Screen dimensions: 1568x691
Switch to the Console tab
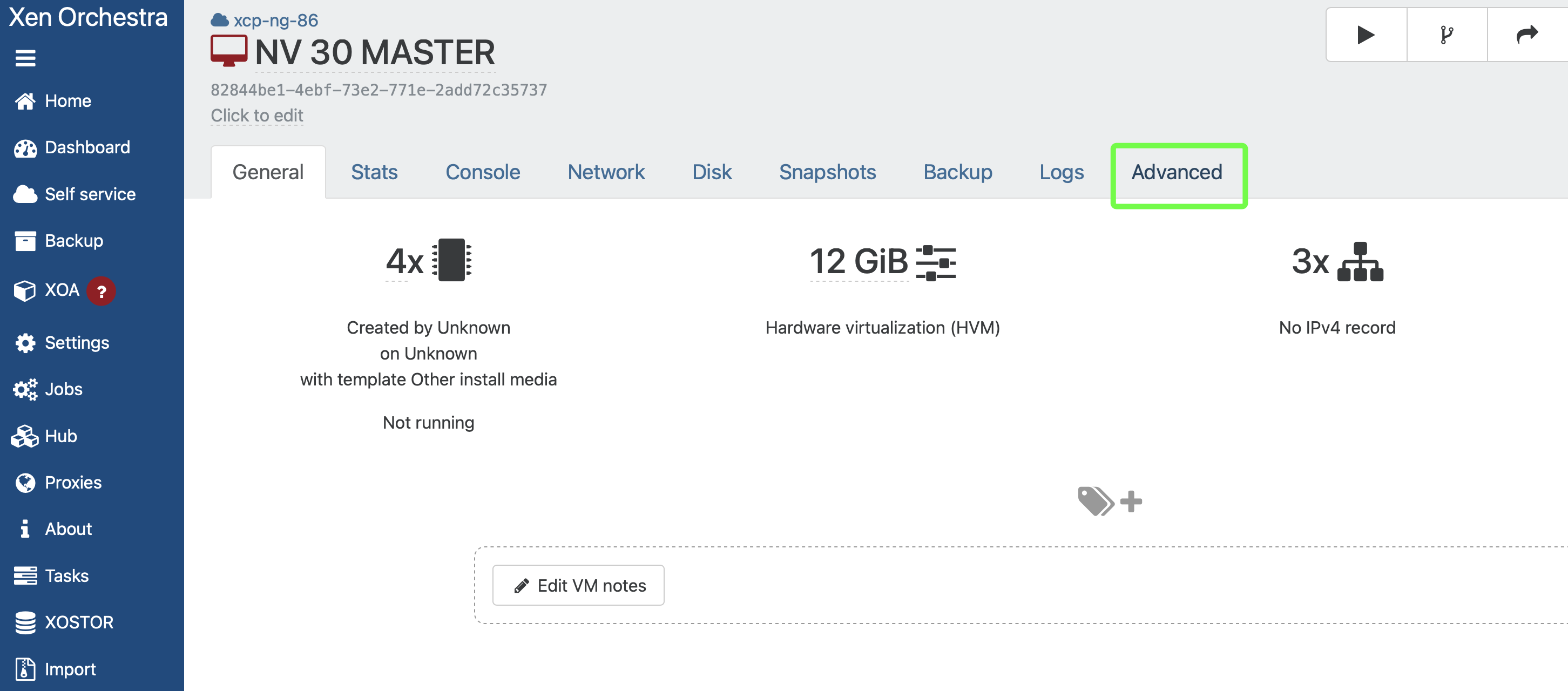pos(482,172)
